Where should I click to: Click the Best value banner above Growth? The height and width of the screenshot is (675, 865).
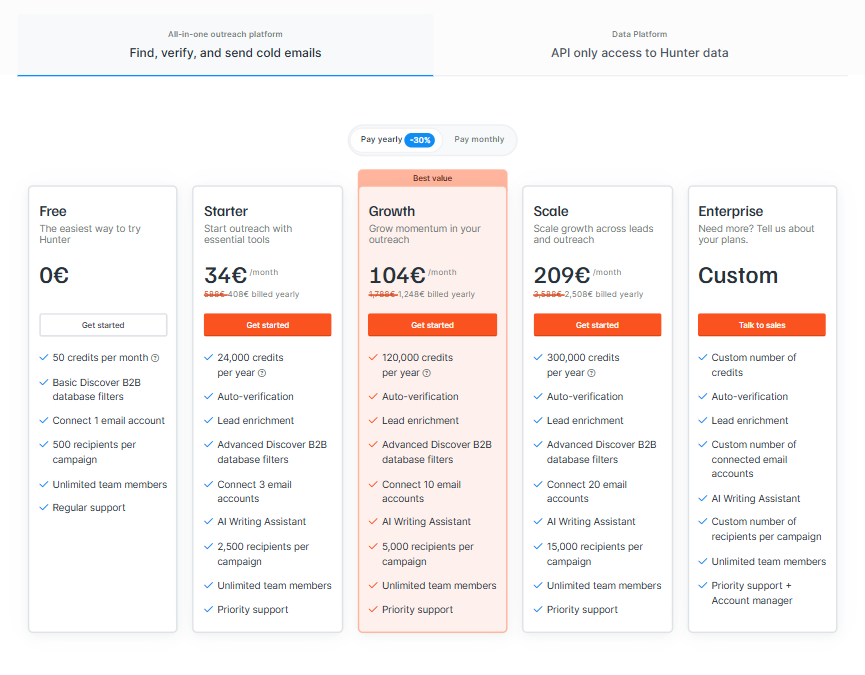432,178
